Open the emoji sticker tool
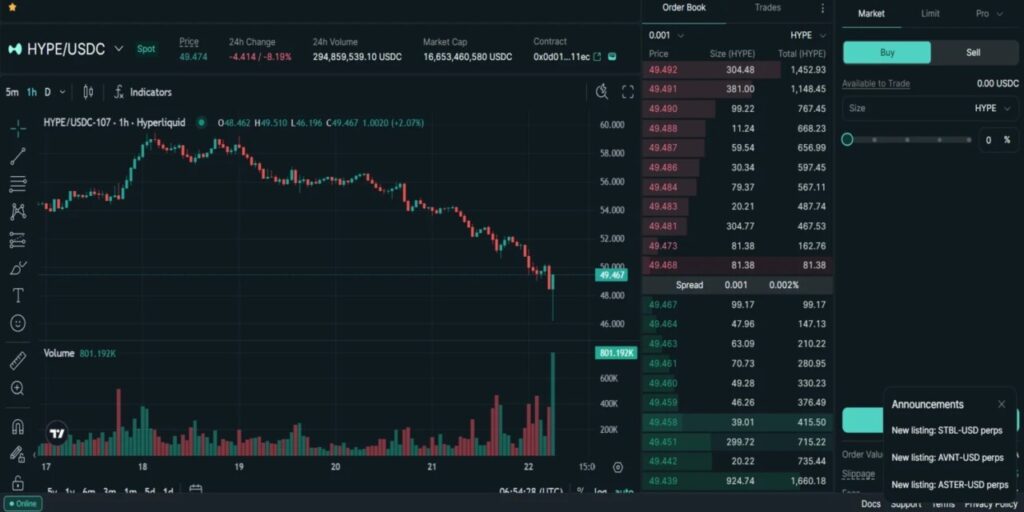The height and width of the screenshot is (512, 1024). [x=18, y=324]
